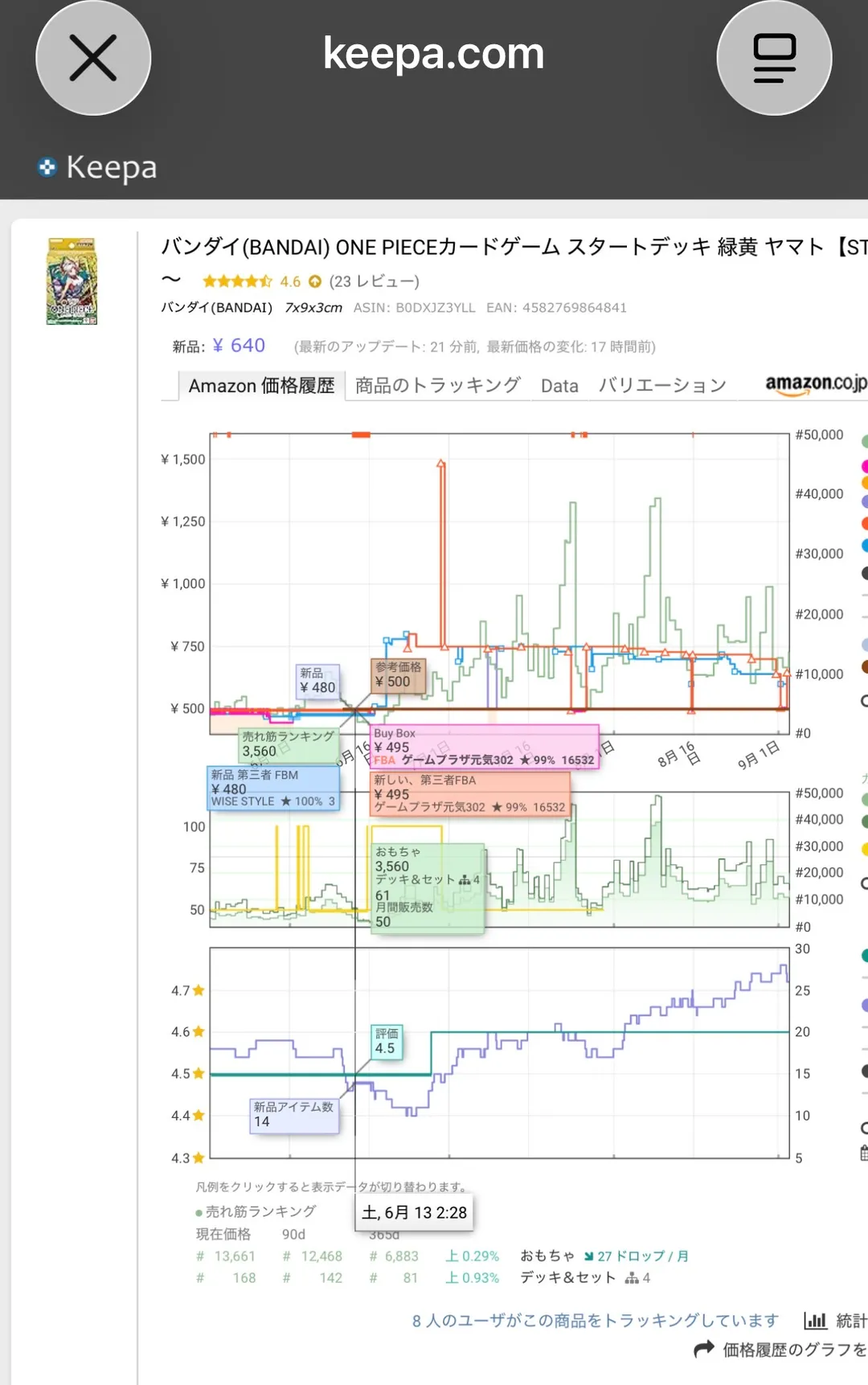868x1385 pixels.
Task: Click the price history chart area
Action: [499, 584]
